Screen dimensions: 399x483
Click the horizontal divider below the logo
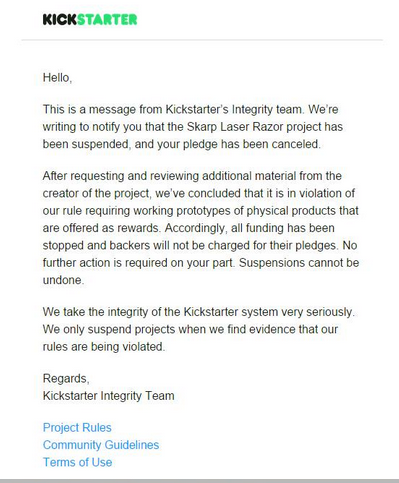(202, 40)
